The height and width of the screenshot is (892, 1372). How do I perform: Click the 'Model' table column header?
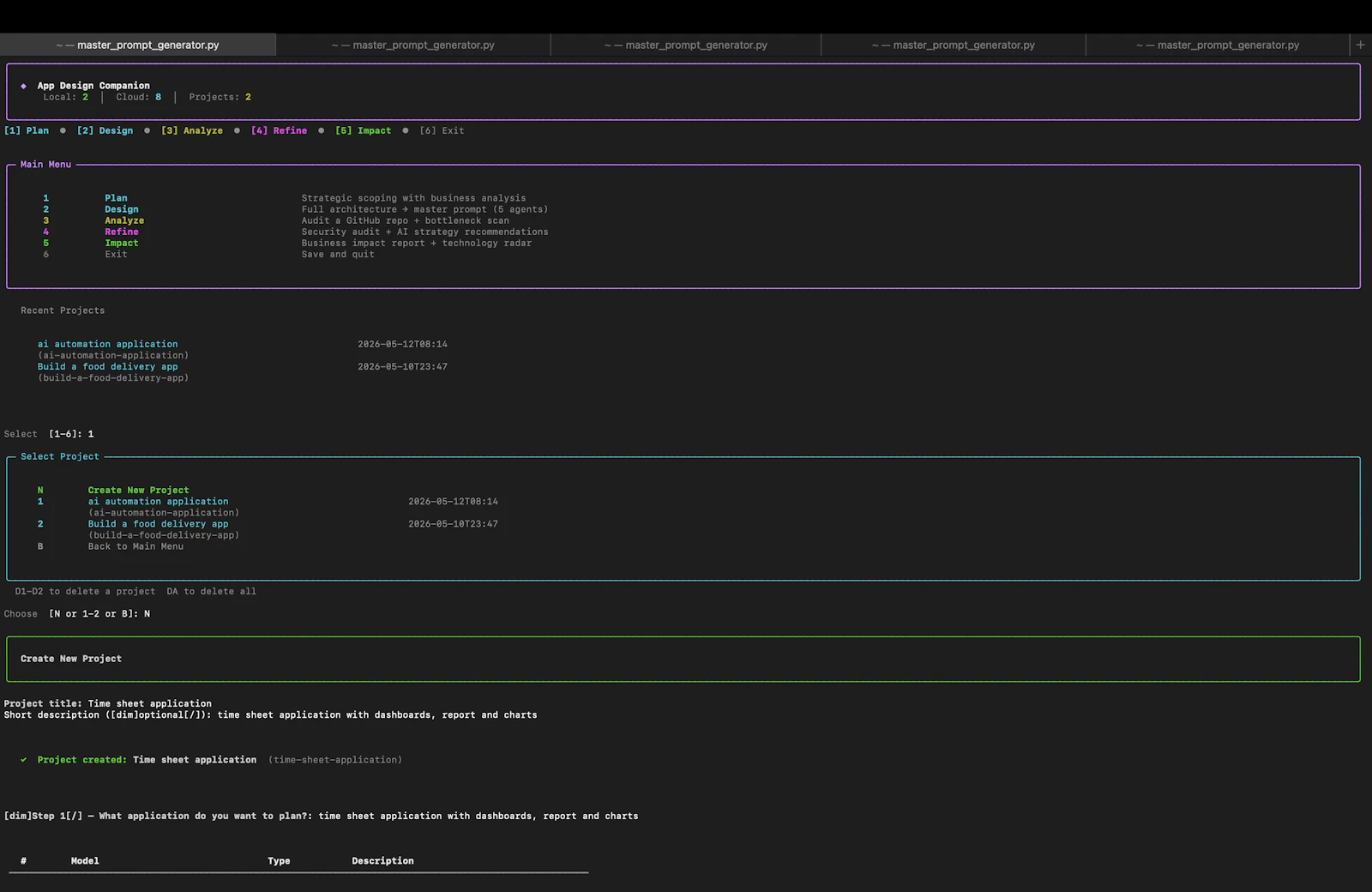pyautogui.click(x=85, y=860)
